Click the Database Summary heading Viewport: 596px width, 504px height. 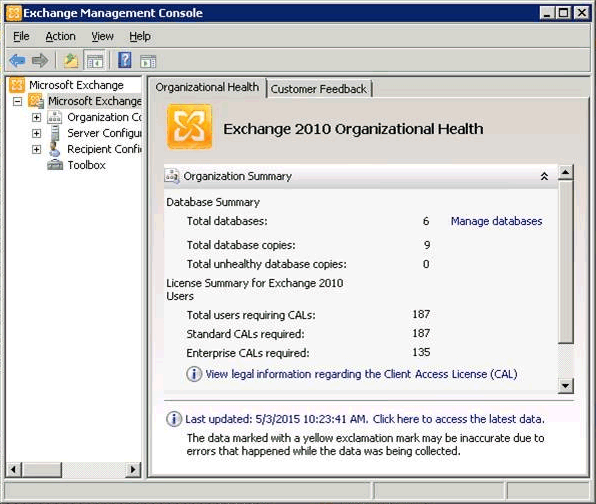pyautogui.click(x=213, y=202)
